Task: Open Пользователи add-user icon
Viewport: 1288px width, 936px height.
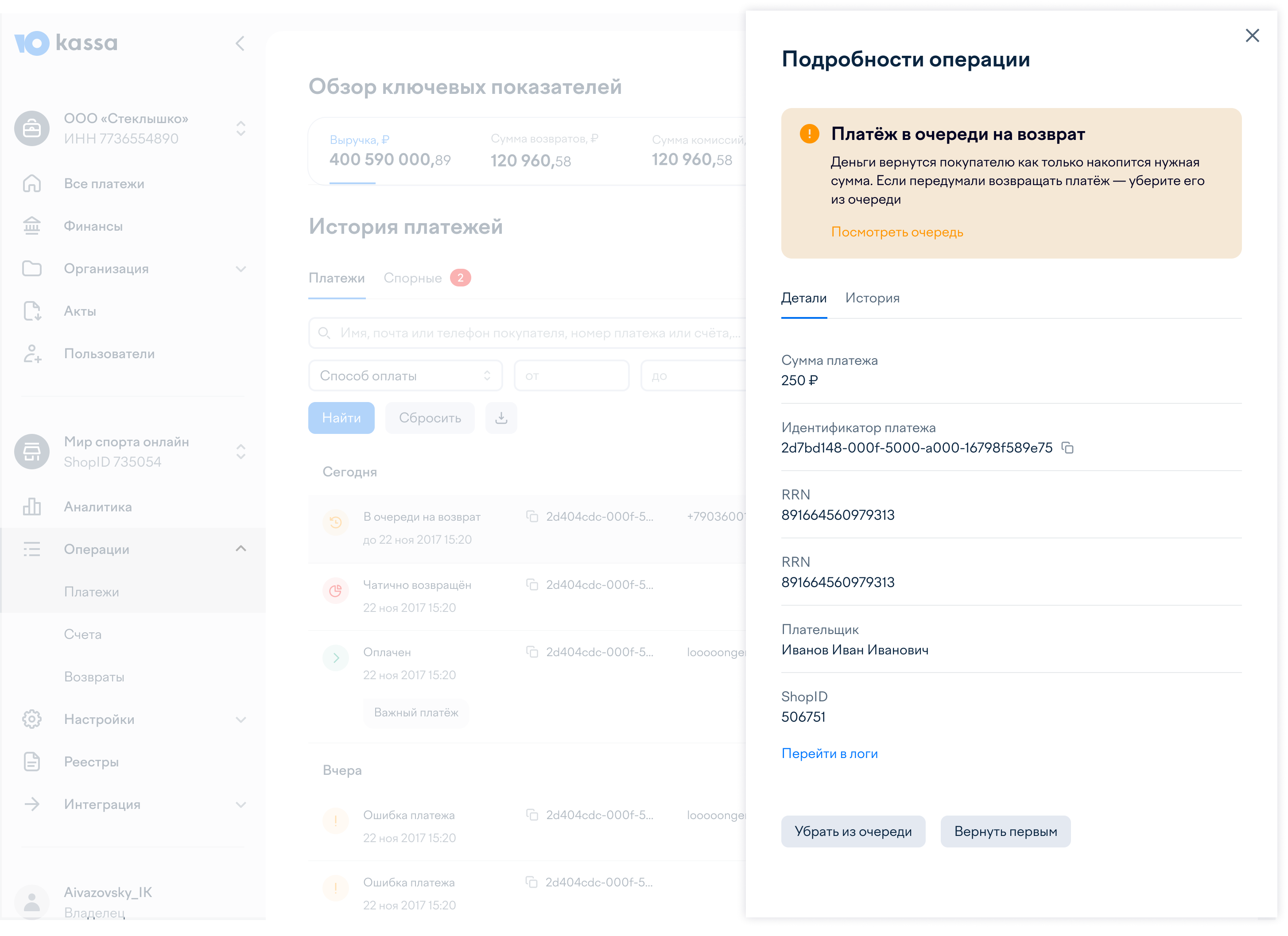Action: click(32, 354)
